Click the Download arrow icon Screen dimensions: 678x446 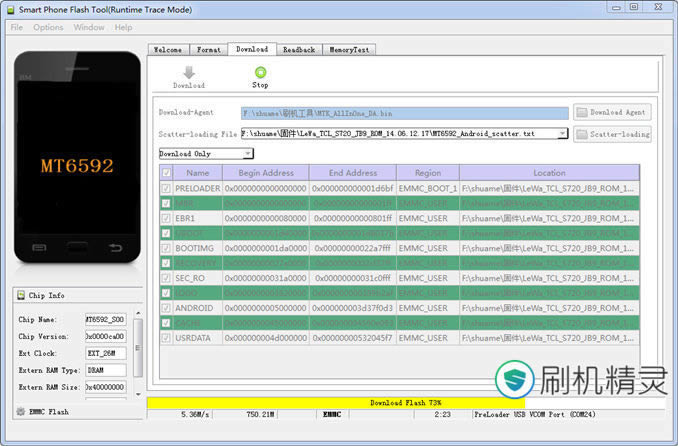(188, 72)
